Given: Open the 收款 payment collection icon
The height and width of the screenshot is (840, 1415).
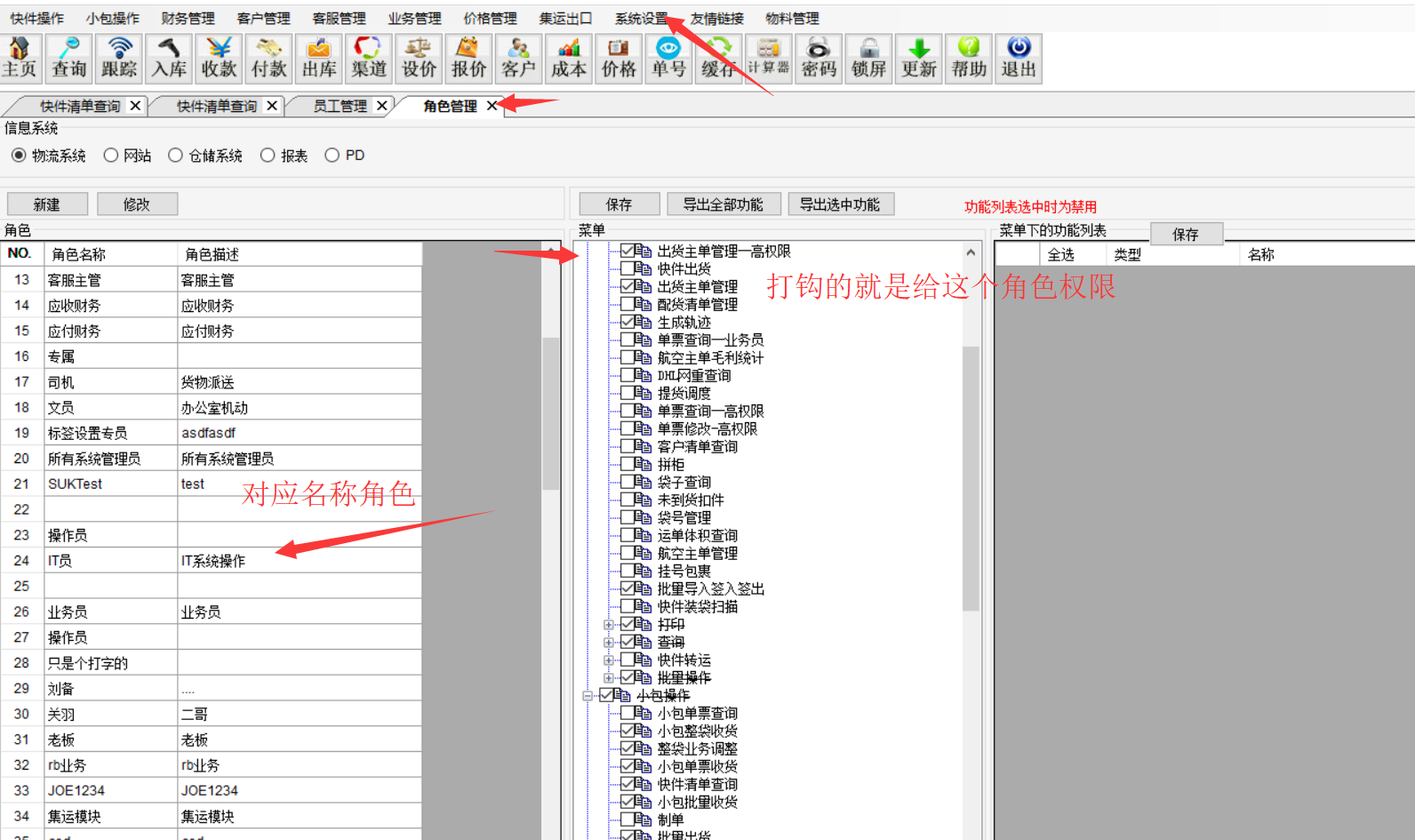Looking at the screenshot, I should coord(219,59).
